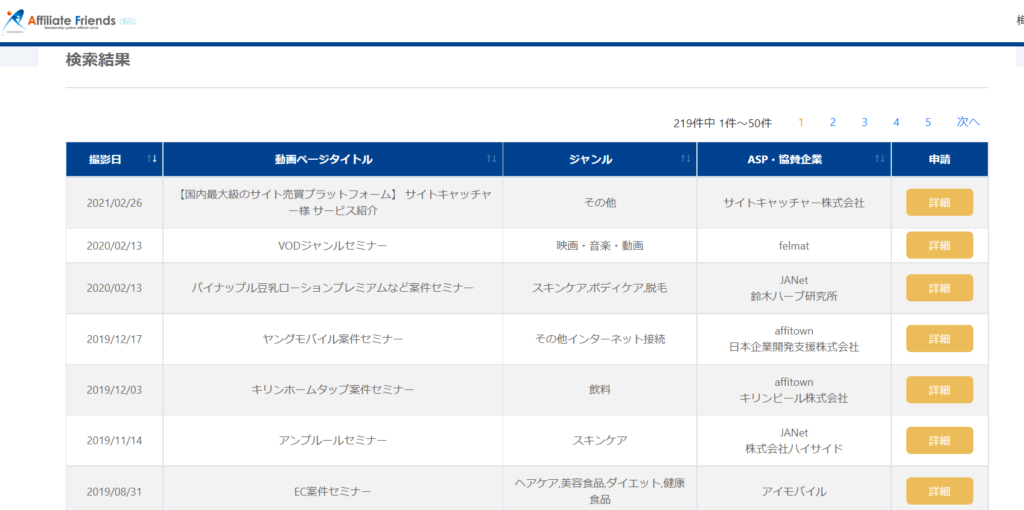The width and height of the screenshot is (1024, 510).
Task: Sort by 動画ページタイトル column arrows
Action: point(492,159)
